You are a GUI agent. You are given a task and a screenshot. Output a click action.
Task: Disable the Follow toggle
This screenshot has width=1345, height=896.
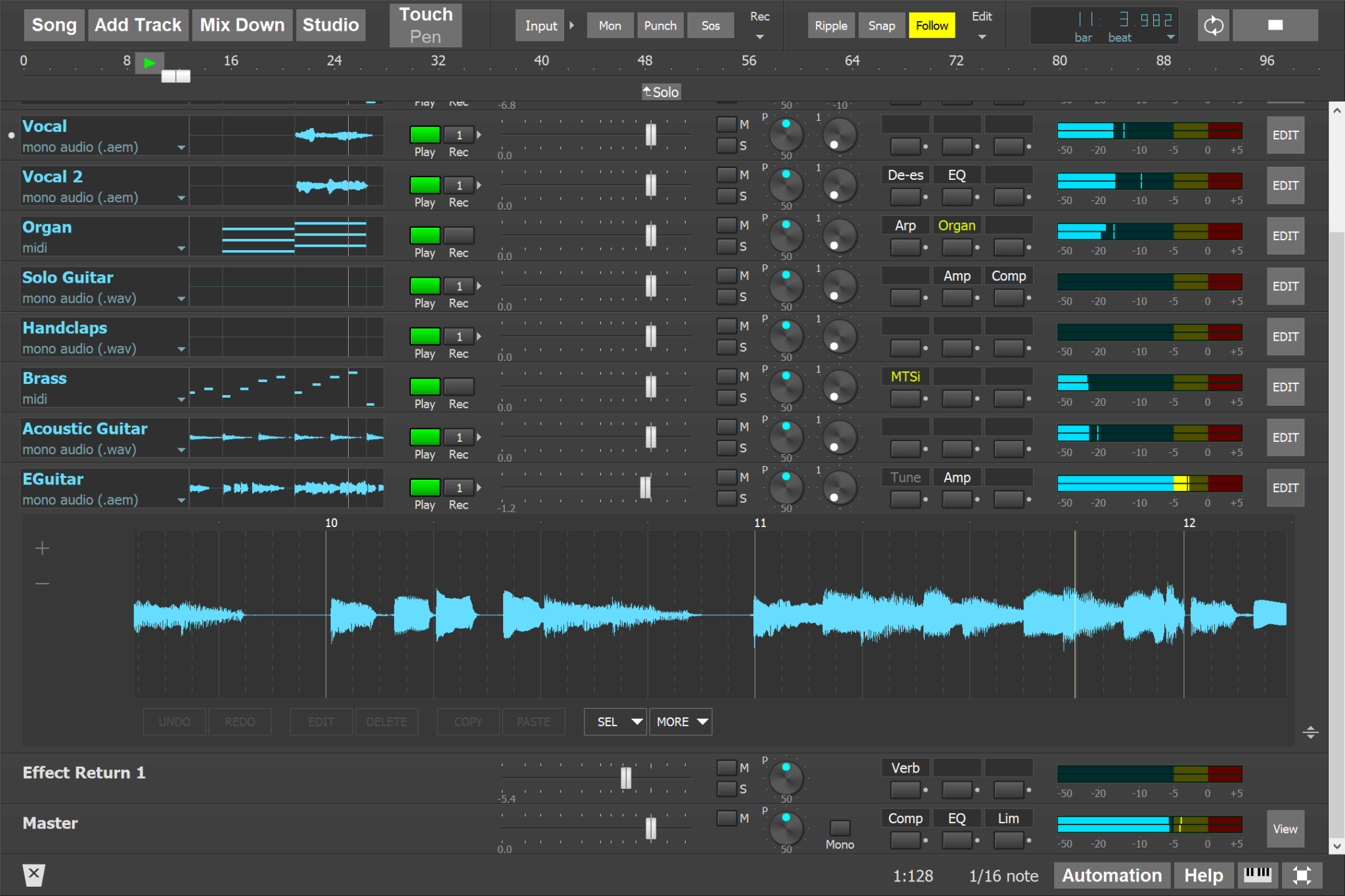click(x=932, y=26)
